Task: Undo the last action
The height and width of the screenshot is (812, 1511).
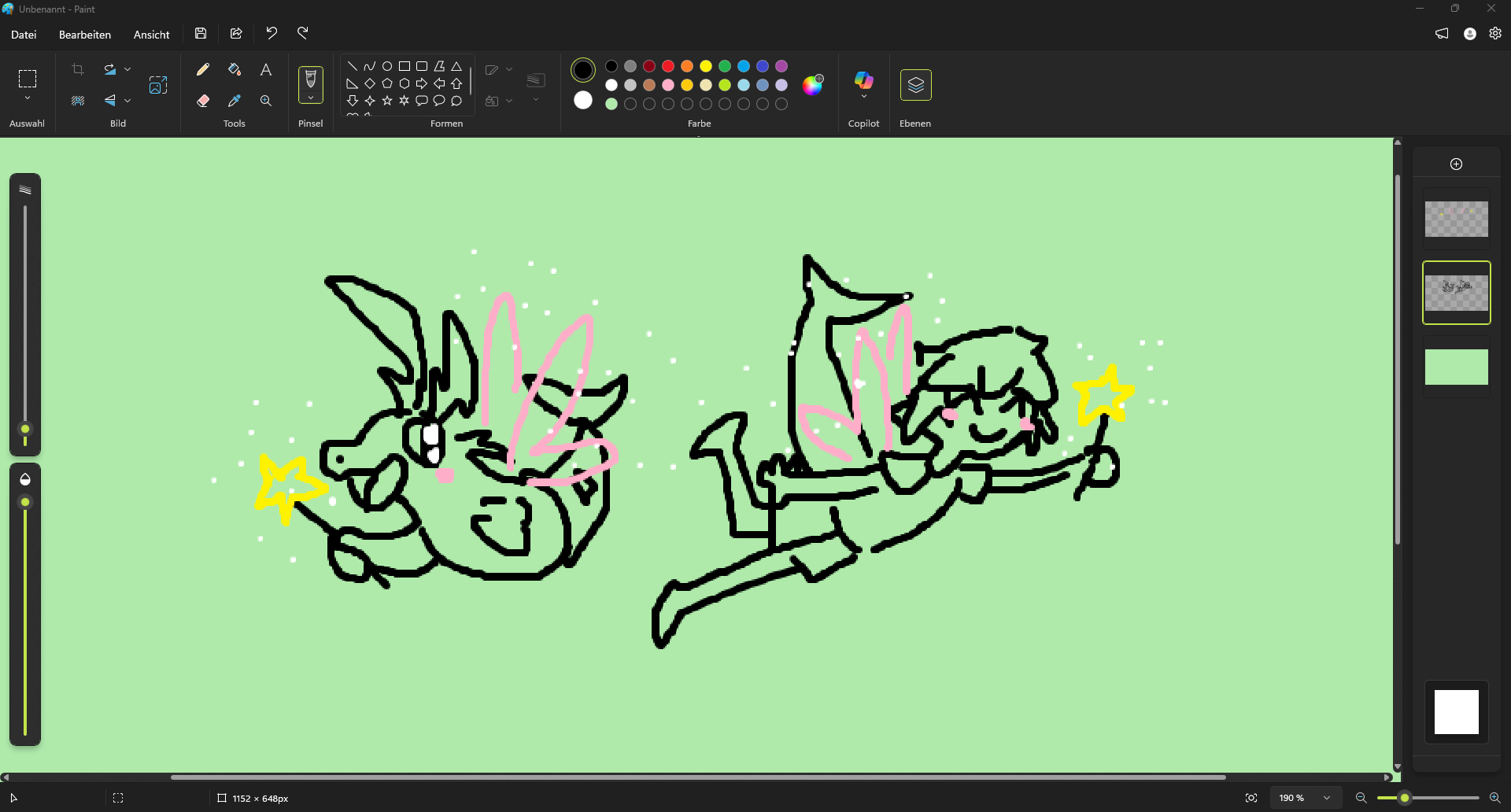Action: click(272, 33)
